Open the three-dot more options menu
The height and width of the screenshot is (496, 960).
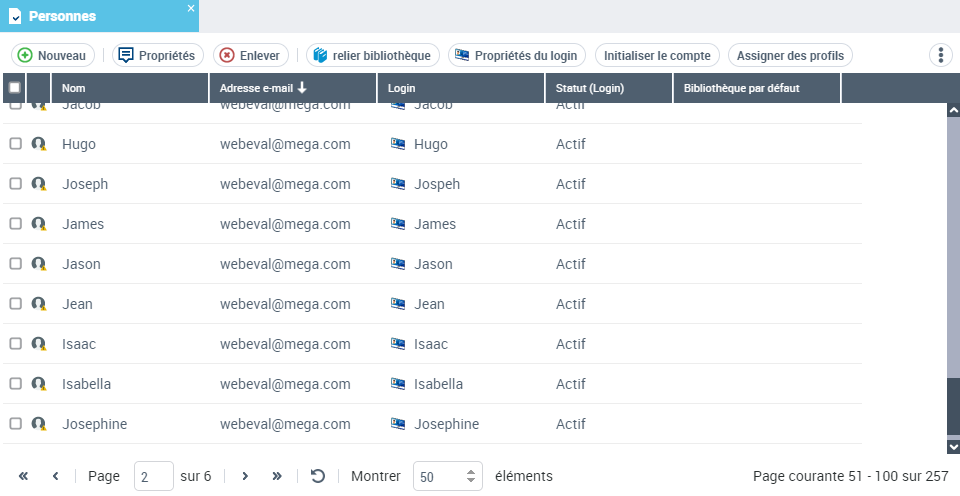pos(940,55)
